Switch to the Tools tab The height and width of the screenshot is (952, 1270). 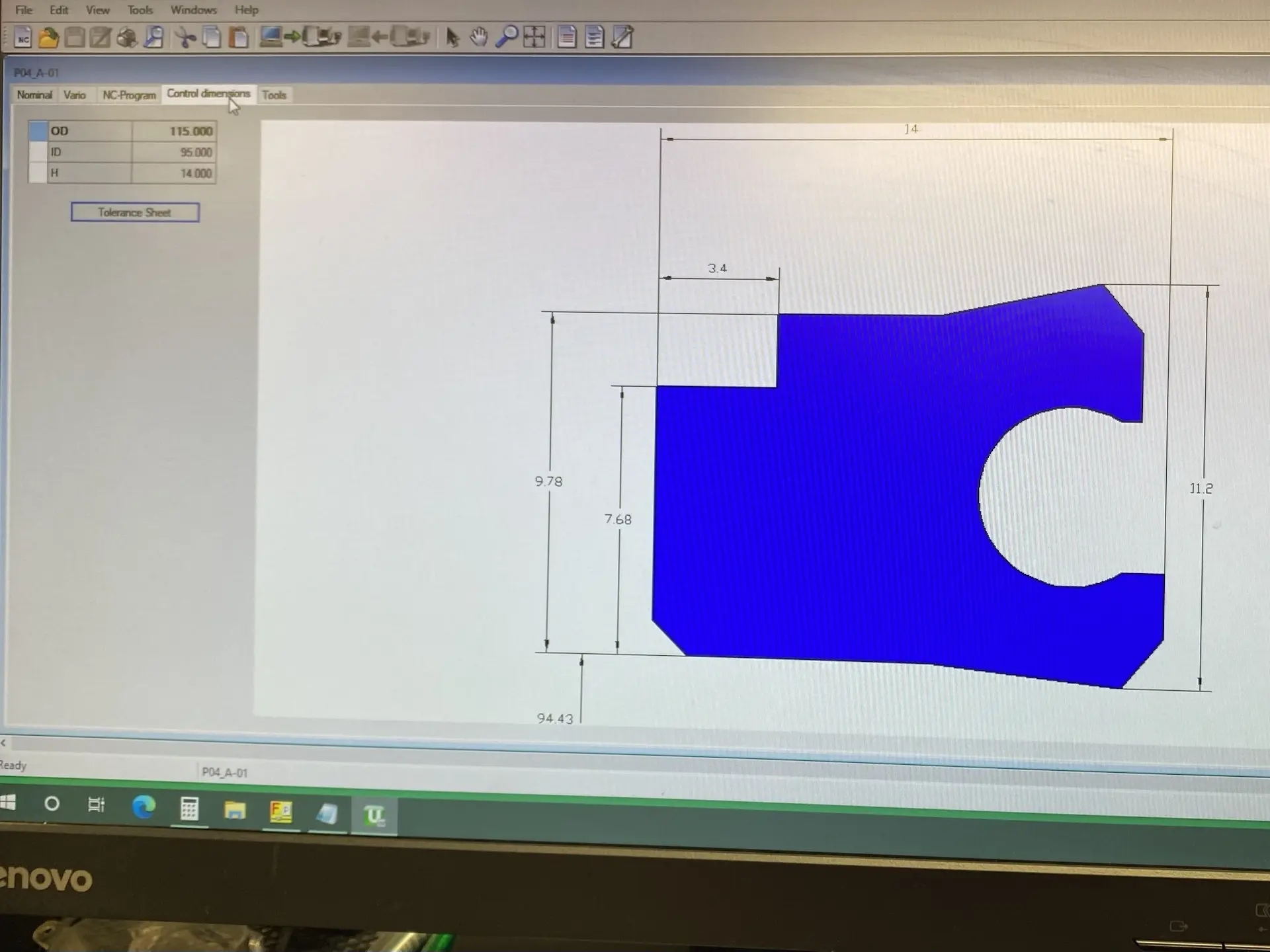coord(274,95)
